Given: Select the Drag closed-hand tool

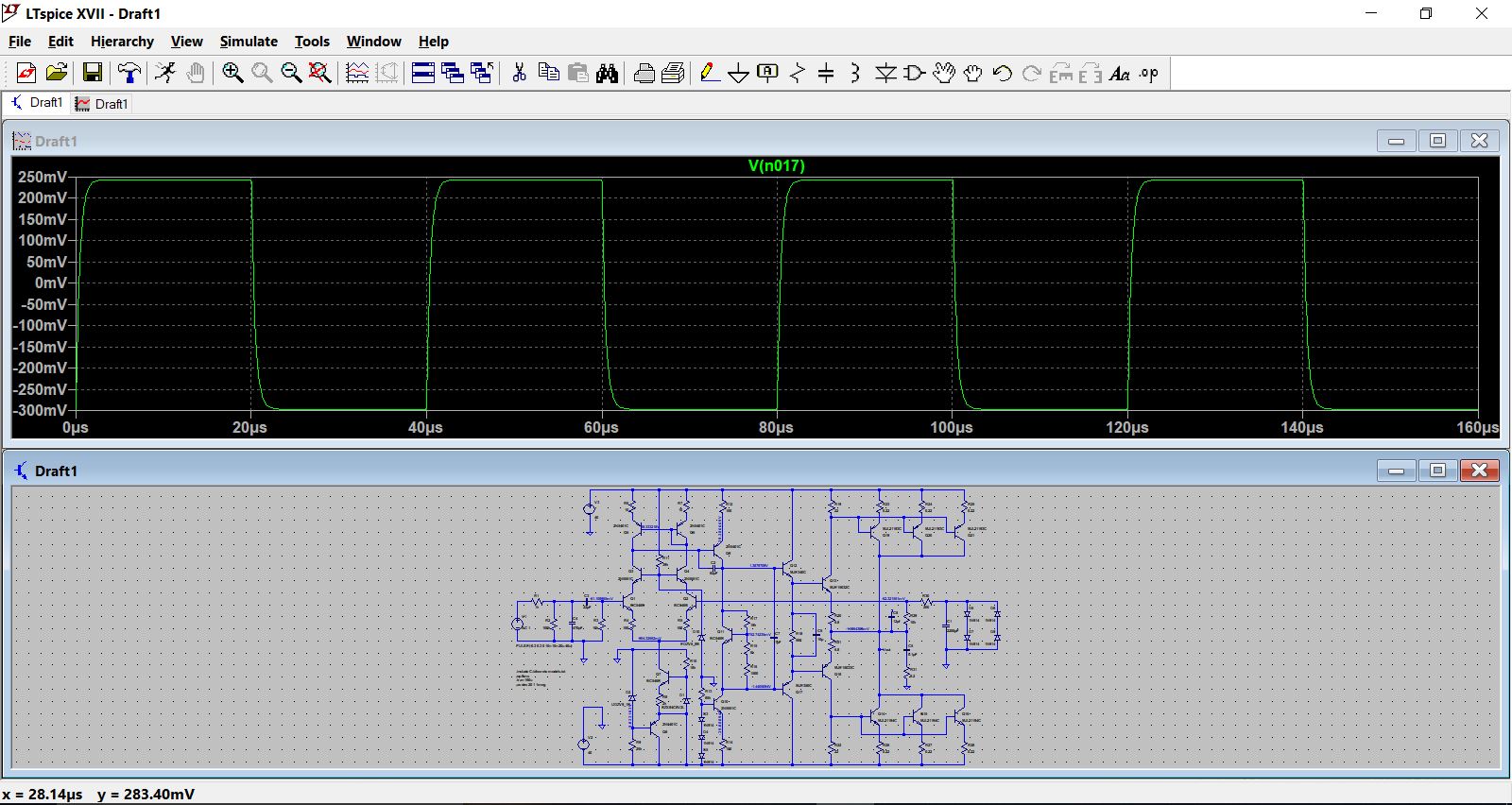Looking at the screenshot, I should click(x=973, y=73).
